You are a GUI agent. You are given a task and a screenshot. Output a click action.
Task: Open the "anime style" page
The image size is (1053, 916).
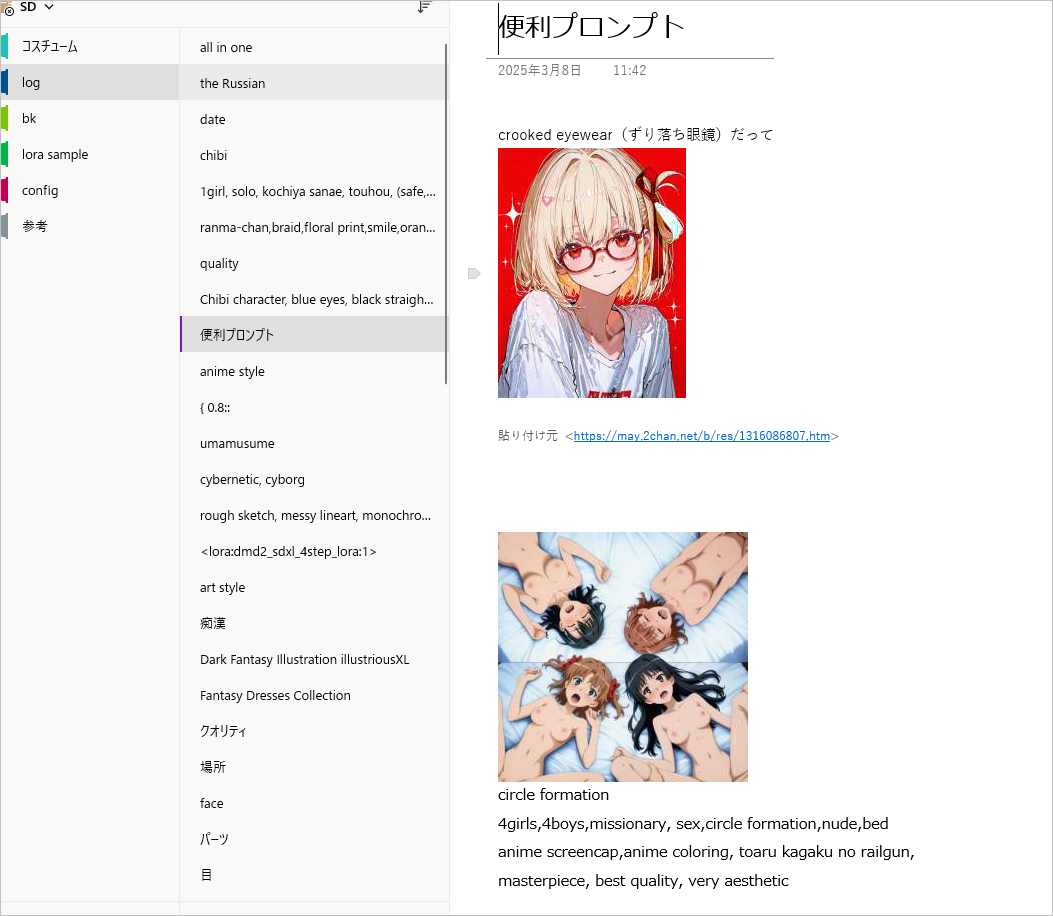(232, 371)
